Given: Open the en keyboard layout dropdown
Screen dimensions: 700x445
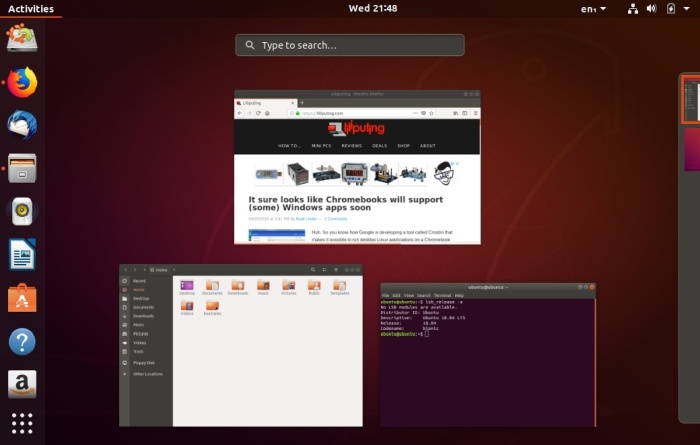Looking at the screenshot, I should 593,8.
